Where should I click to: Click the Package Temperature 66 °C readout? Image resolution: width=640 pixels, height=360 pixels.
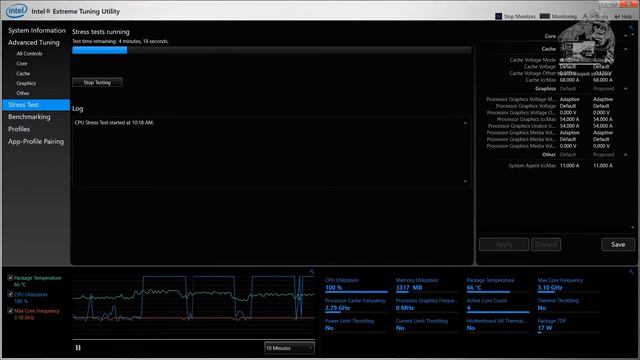(498, 284)
